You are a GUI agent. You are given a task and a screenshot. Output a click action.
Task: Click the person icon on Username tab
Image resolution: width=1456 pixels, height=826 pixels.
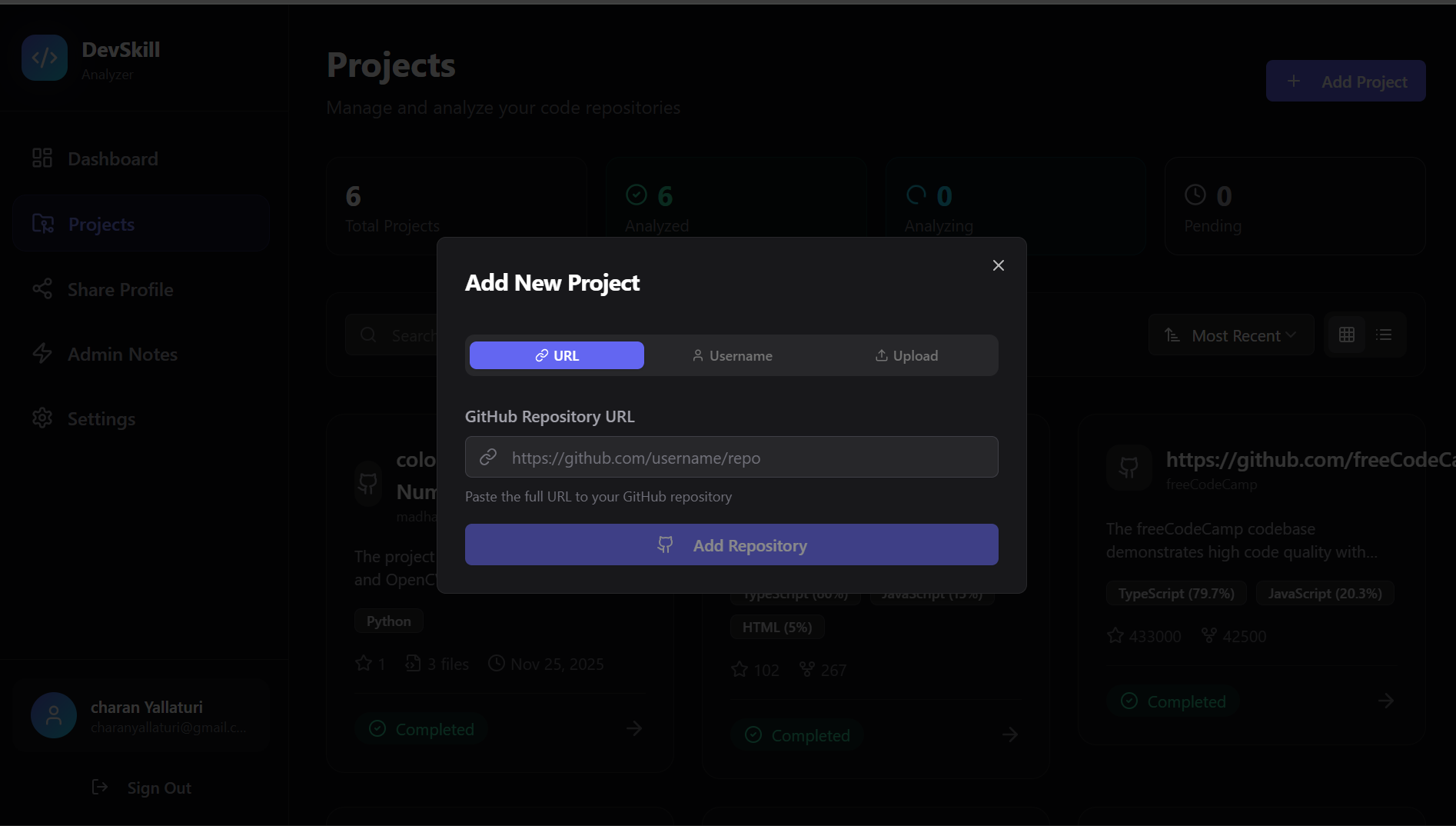click(697, 355)
